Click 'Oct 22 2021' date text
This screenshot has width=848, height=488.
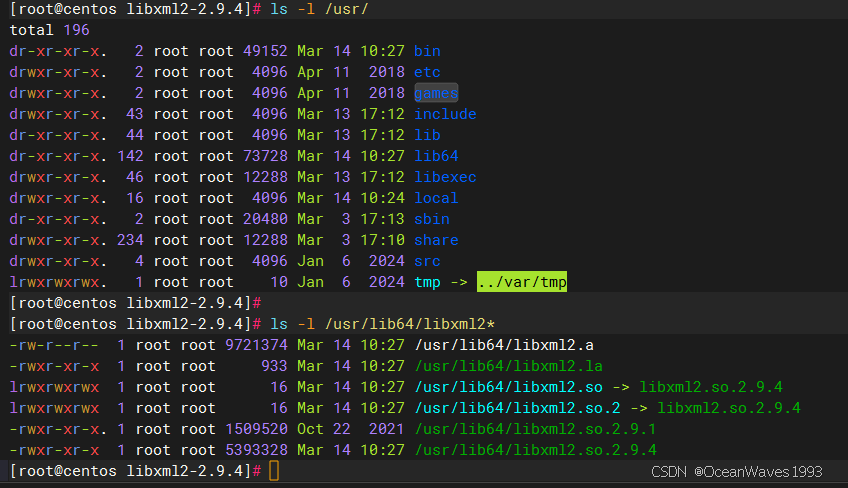click(350, 429)
